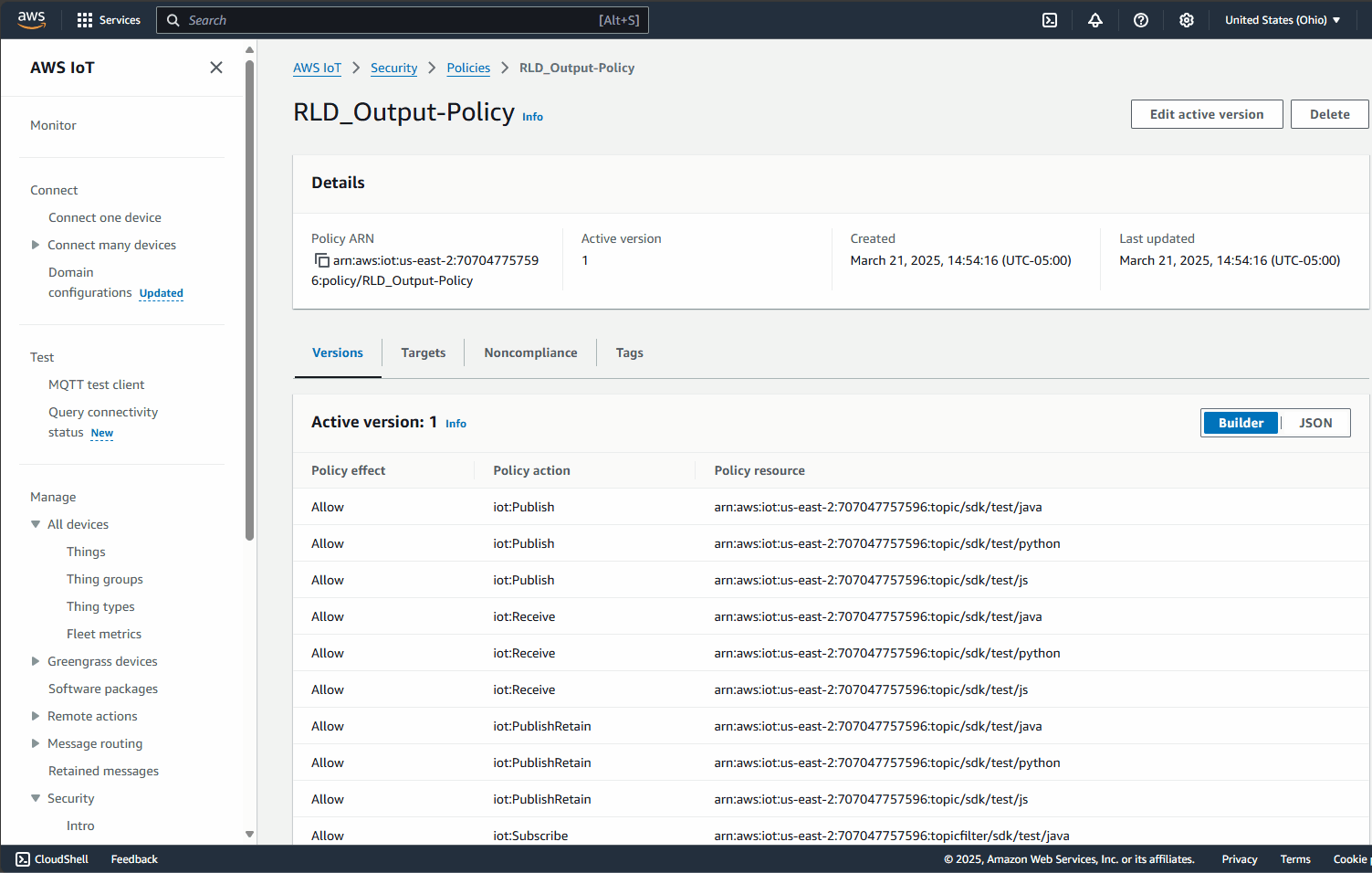The image size is (1372, 873).
Task: Open Monitor in the sidebar
Action: (53, 125)
